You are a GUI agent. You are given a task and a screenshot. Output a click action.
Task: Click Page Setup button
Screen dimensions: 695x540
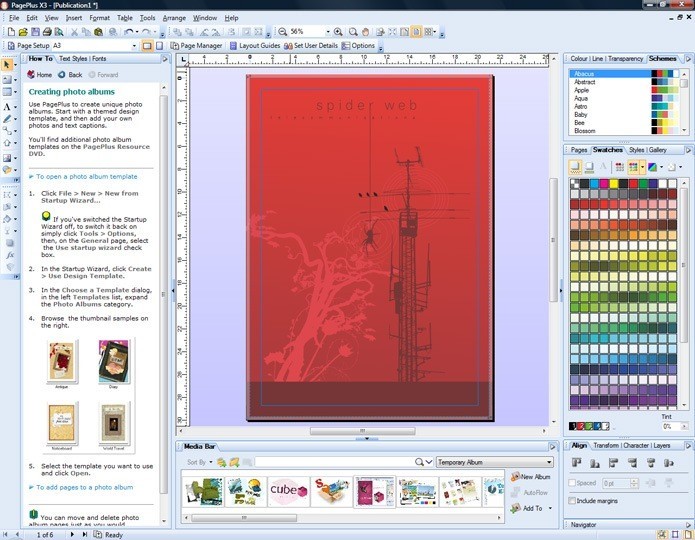[x=28, y=46]
